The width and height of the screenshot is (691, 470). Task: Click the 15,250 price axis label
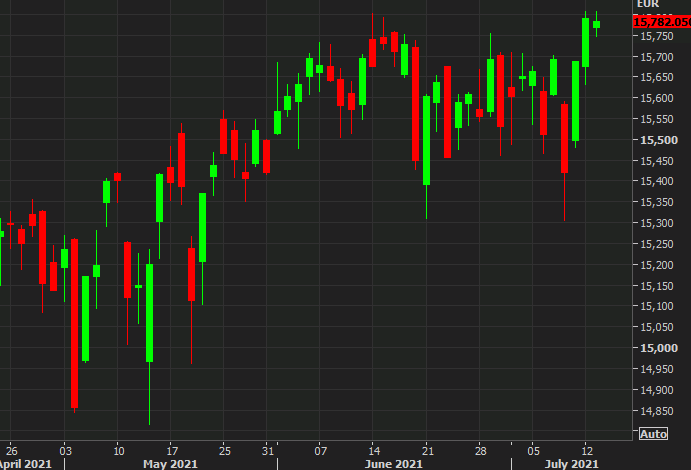pyautogui.click(x=657, y=244)
